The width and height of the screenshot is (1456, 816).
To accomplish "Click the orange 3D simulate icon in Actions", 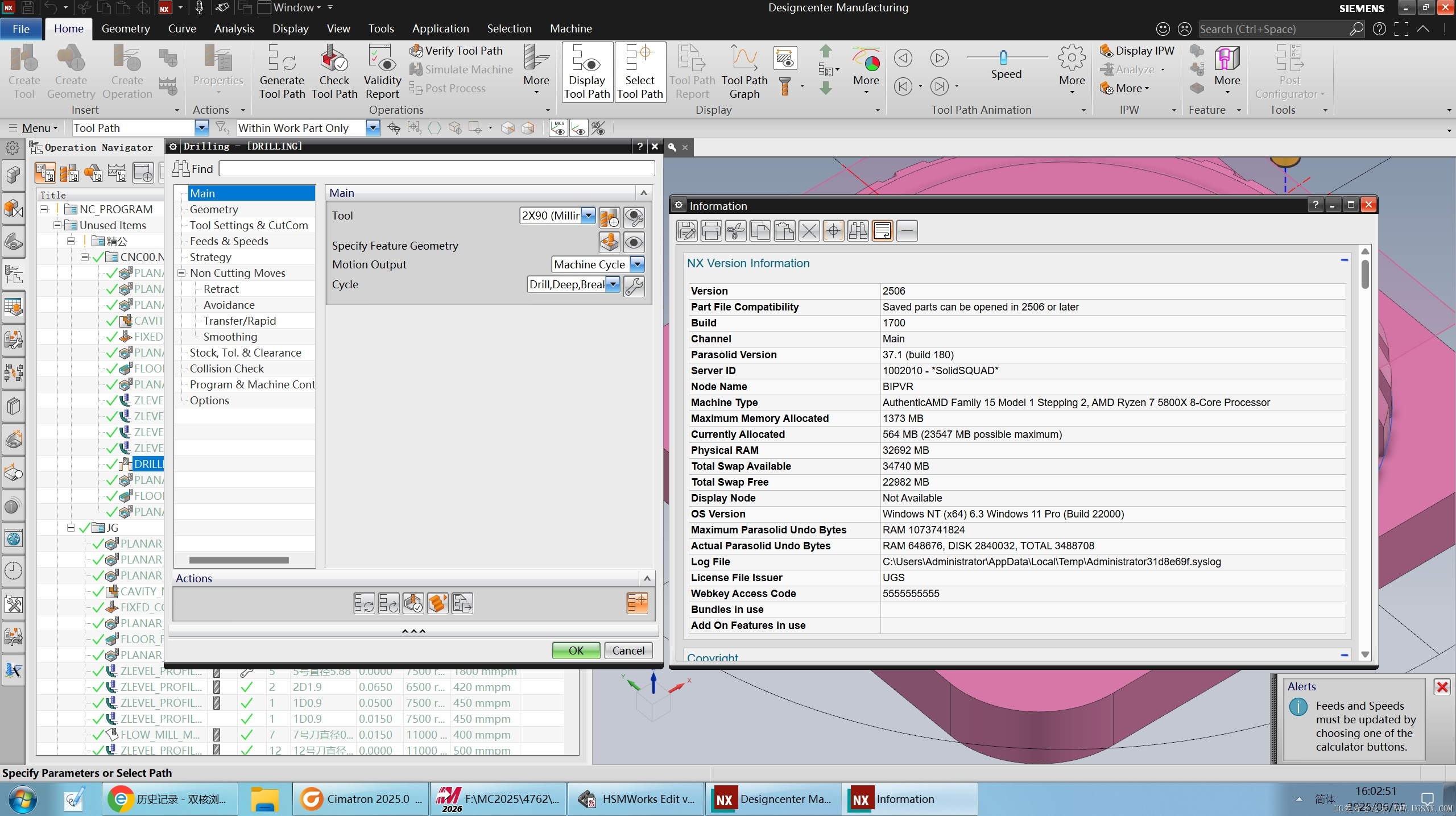I will click(x=437, y=603).
